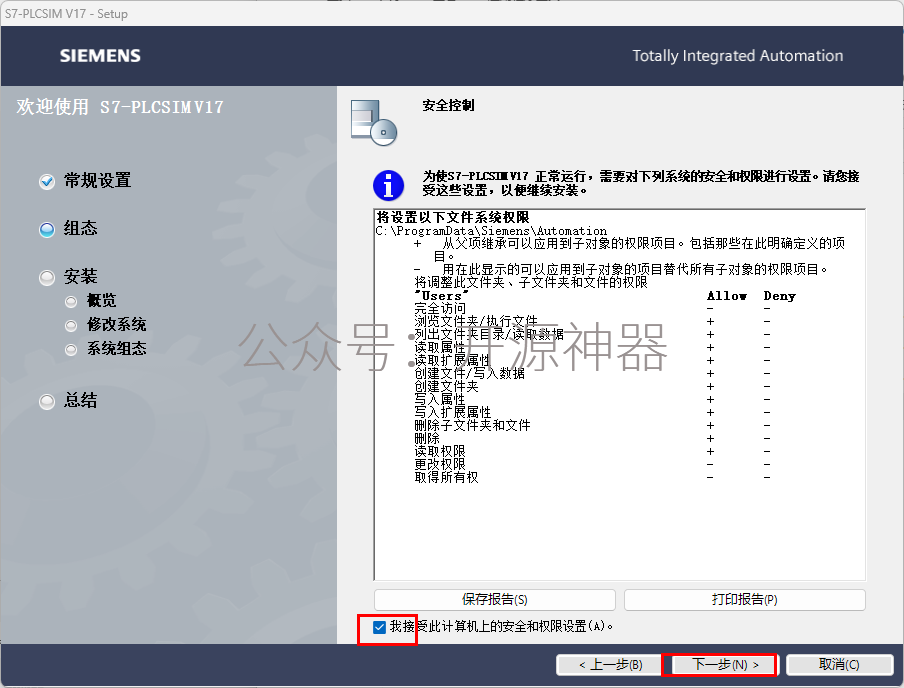Viewport: 904px width, 688px height.
Task: Click the 欢迎使用 S7-PLCSIM V17 title
Action: pos(120,107)
